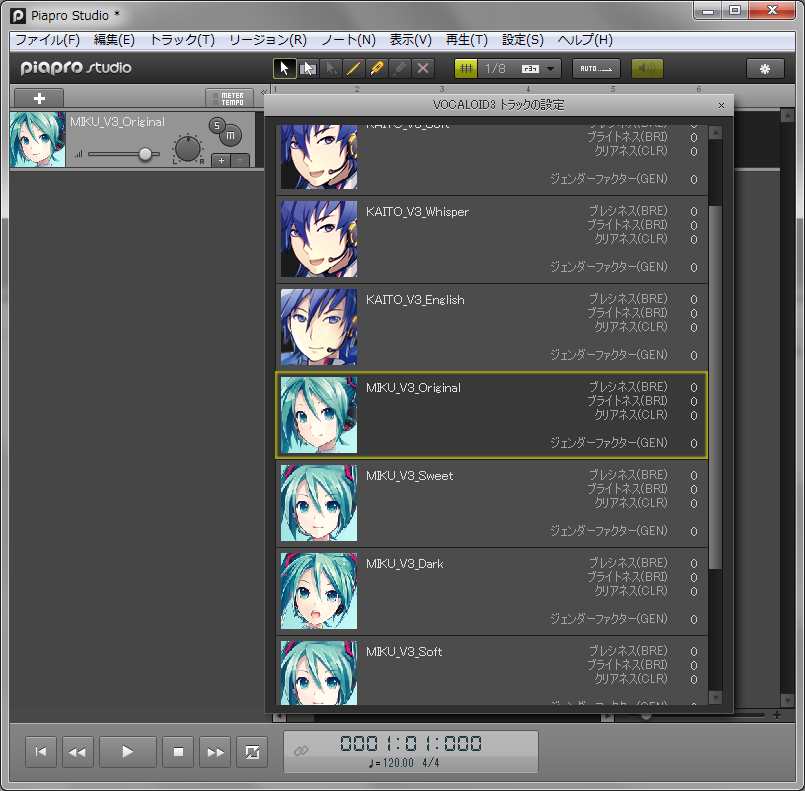Image resolution: width=805 pixels, height=791 pixels.
Task: Add a new track with the plus button
Action: click(x=39, y=98)
